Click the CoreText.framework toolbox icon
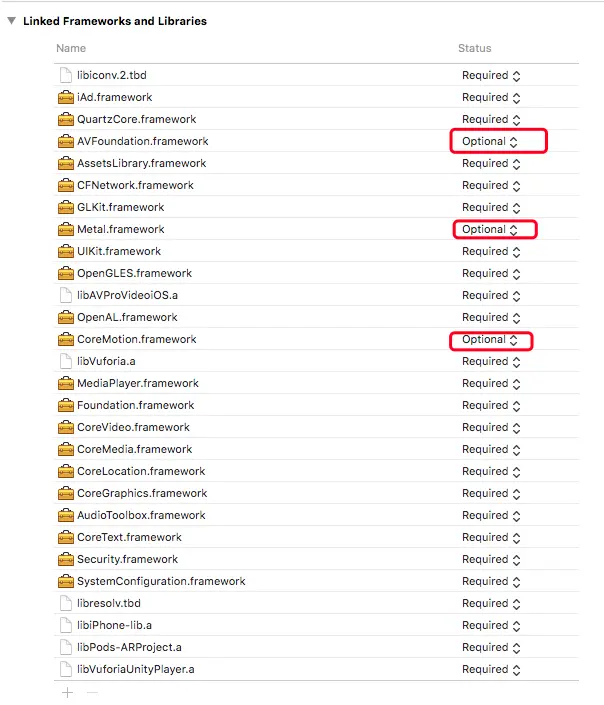This screenshot has width=604, height=705. (66, 538)
